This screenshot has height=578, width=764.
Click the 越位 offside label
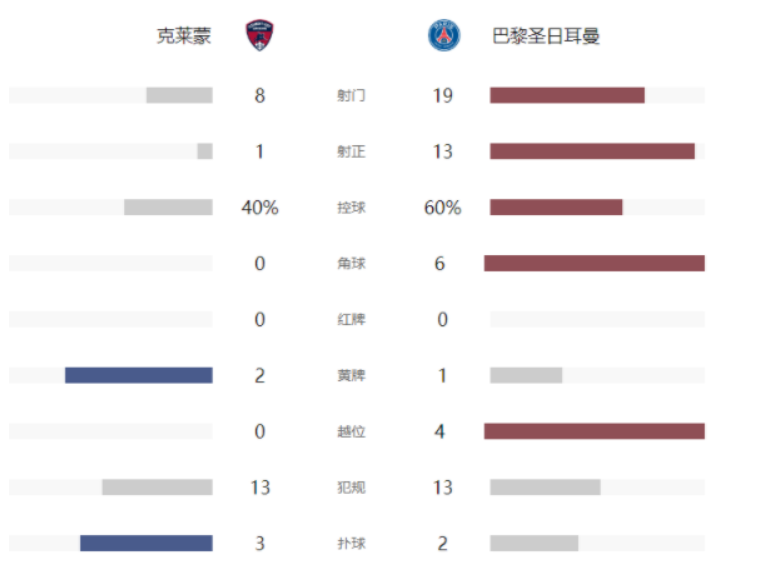[351, 432]
